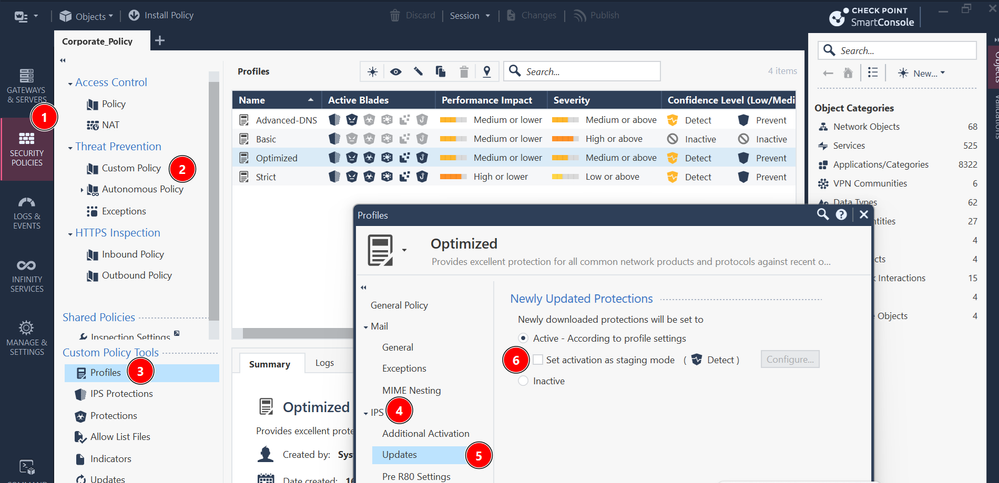Add a new policy tab

point(160,41)
